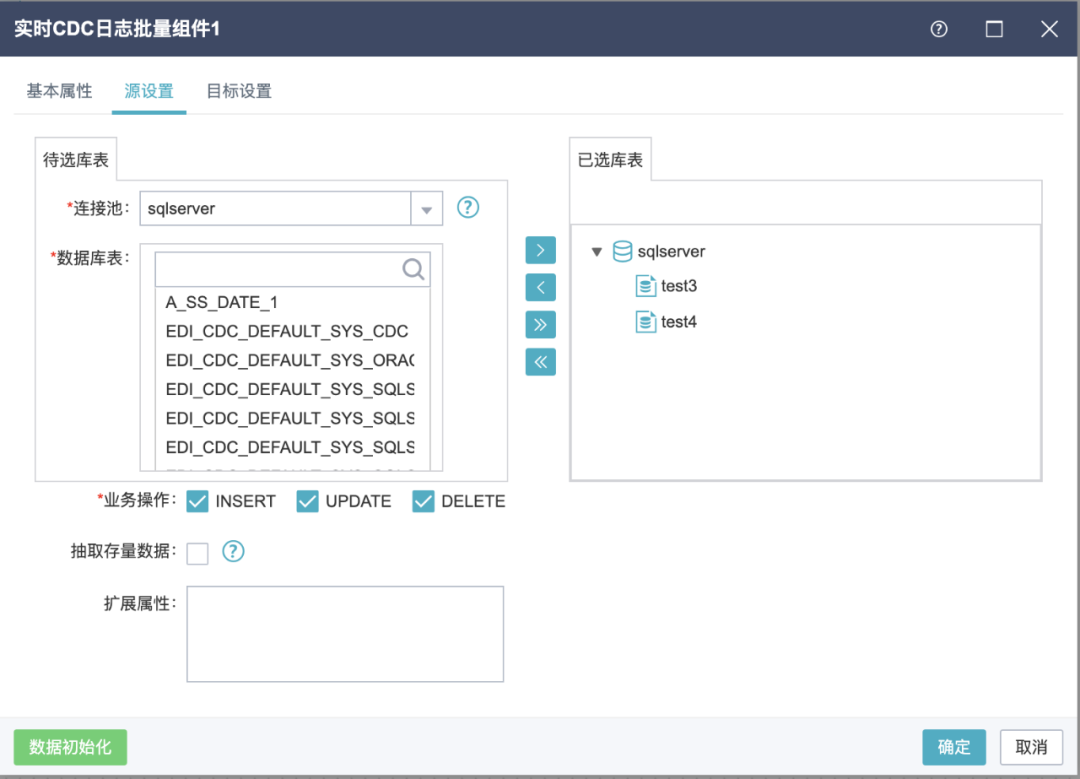1080x779 pixels.
Task: Click the help icon next to connection pool
Action: point(468,208)
